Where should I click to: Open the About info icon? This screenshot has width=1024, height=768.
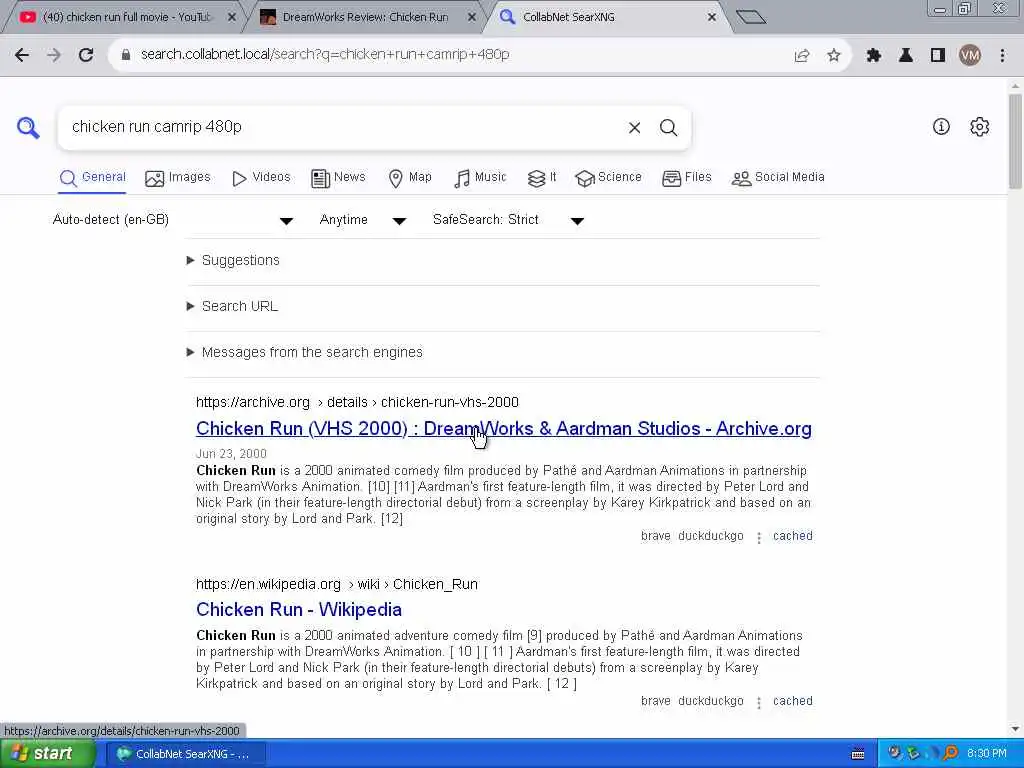[x=941, y=127]
